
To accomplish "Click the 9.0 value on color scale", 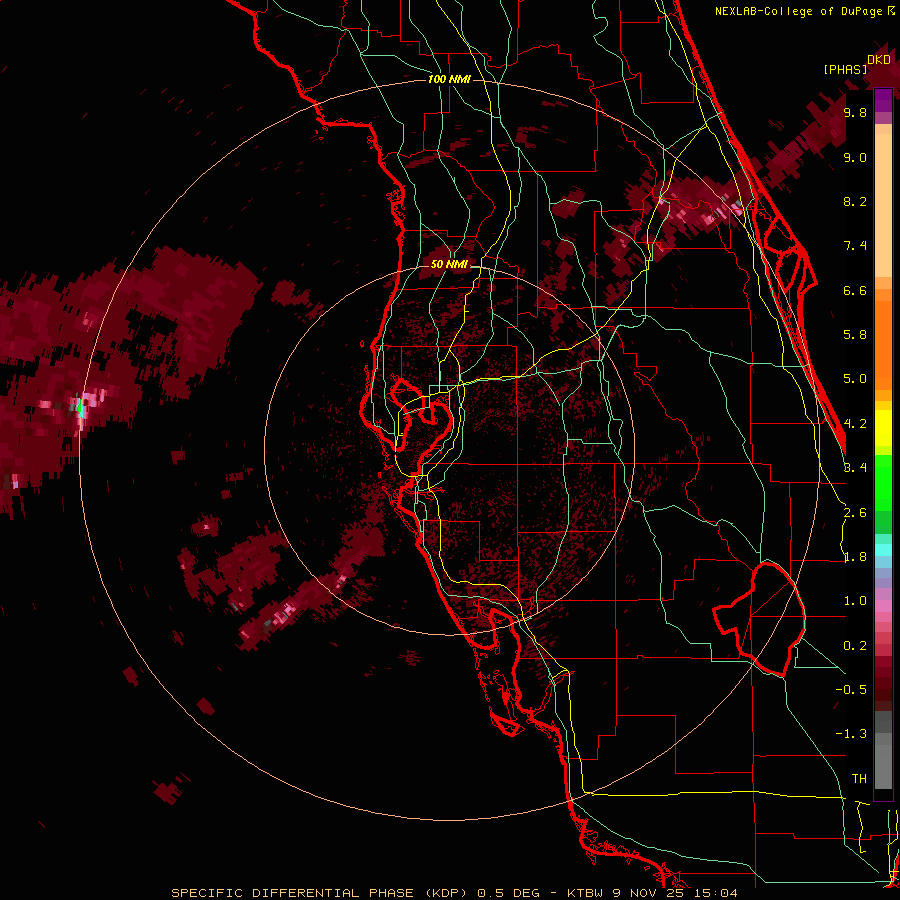I will pos(855,157).
